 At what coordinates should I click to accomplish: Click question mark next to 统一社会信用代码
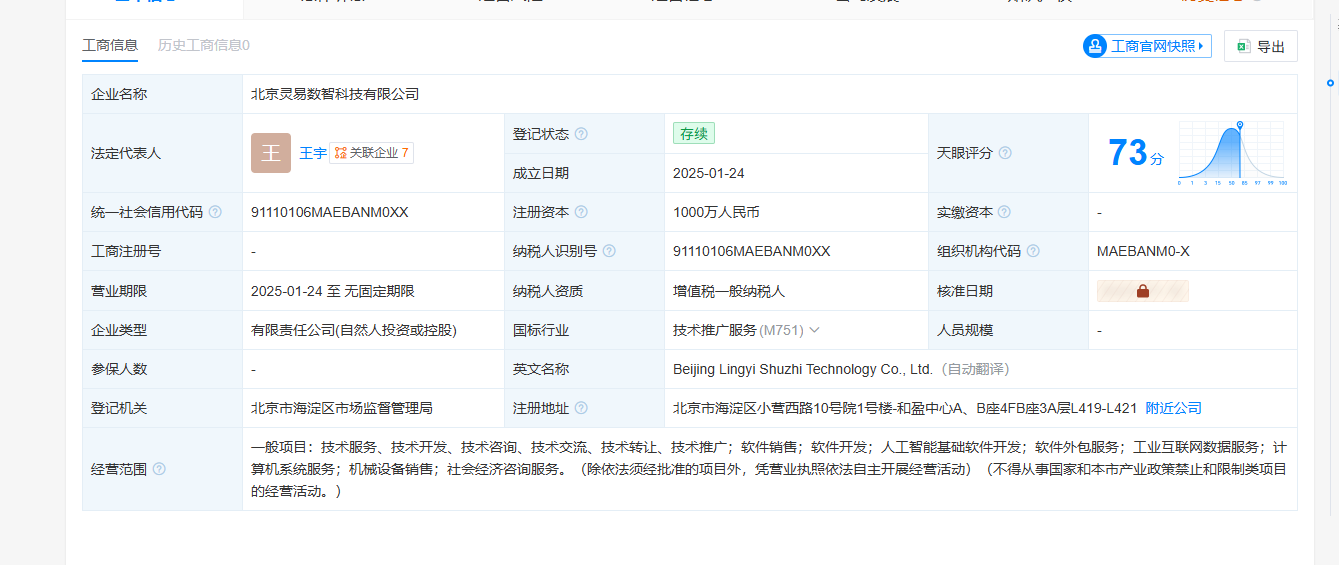click(x=215, y=212)
